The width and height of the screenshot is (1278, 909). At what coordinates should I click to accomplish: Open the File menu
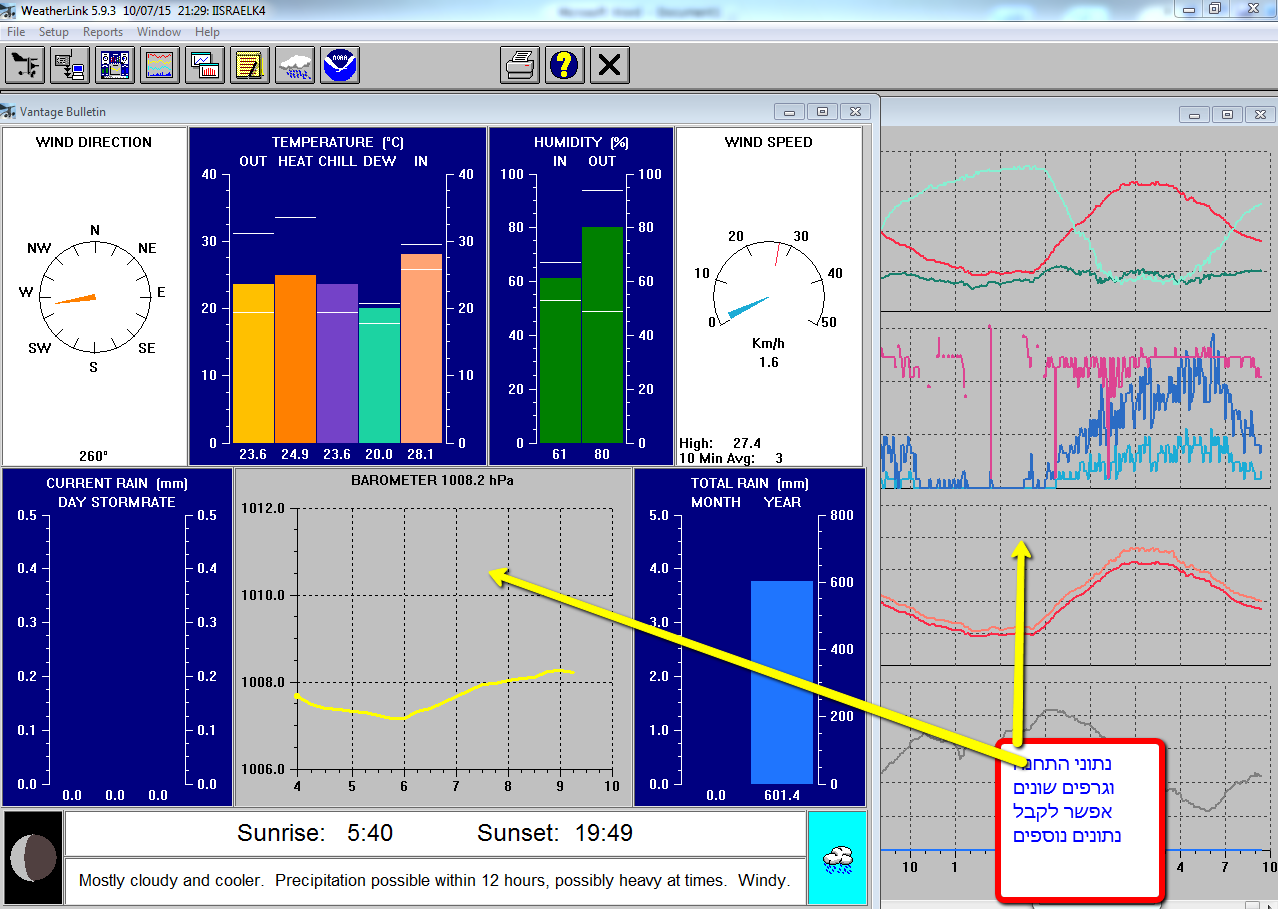click(x=16, y=32)
